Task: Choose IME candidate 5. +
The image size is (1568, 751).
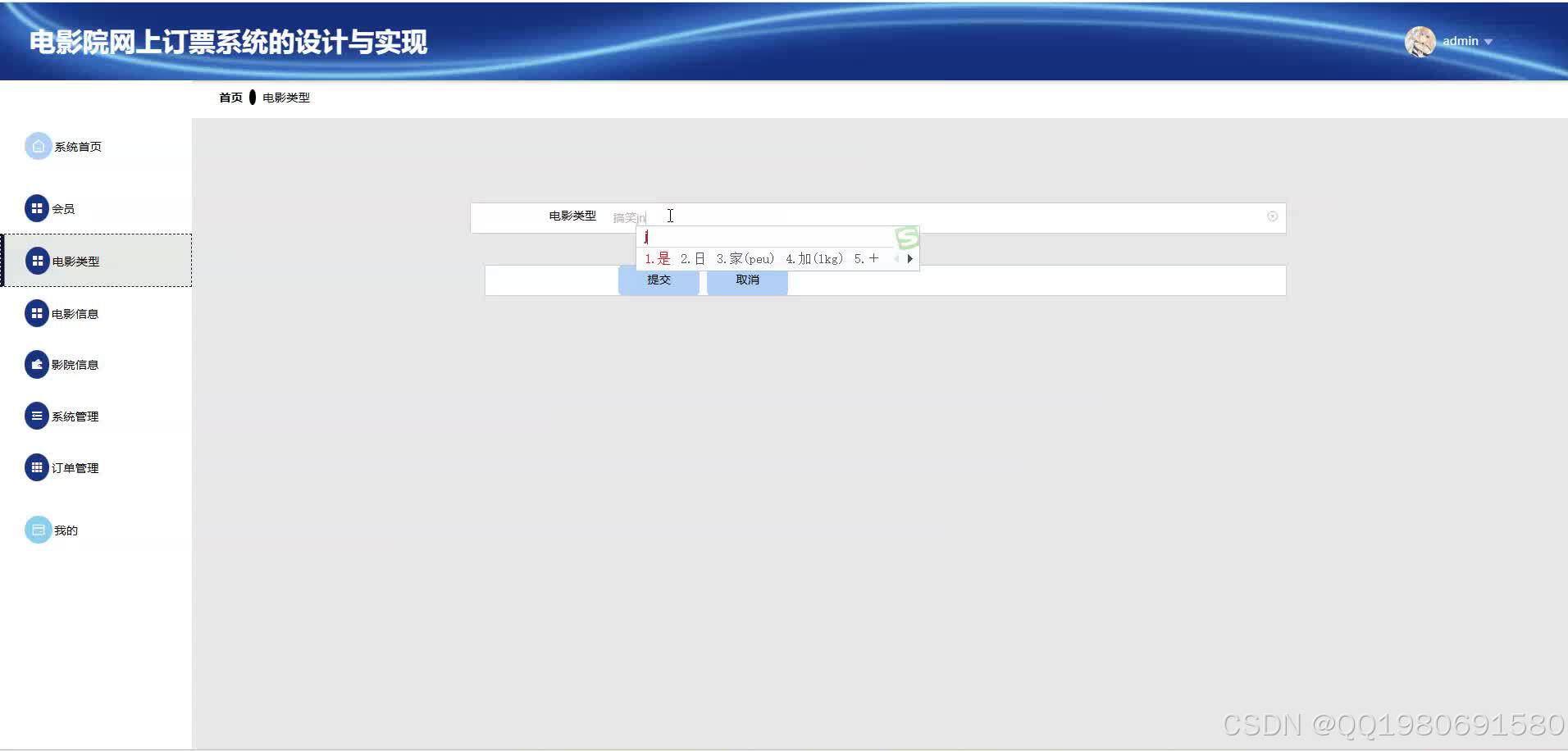Action: (866, 259)
